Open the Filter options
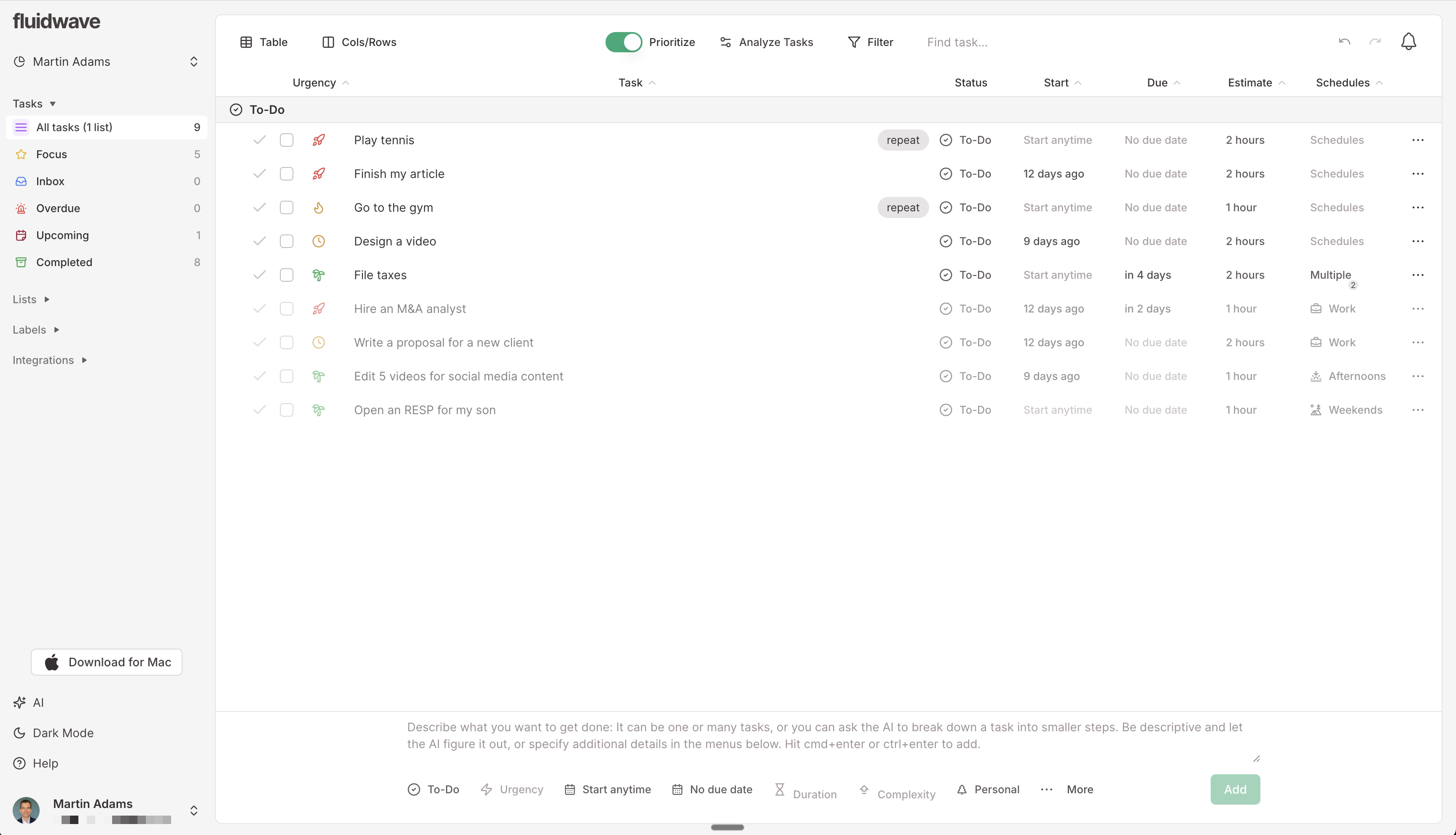 (870, 42)
